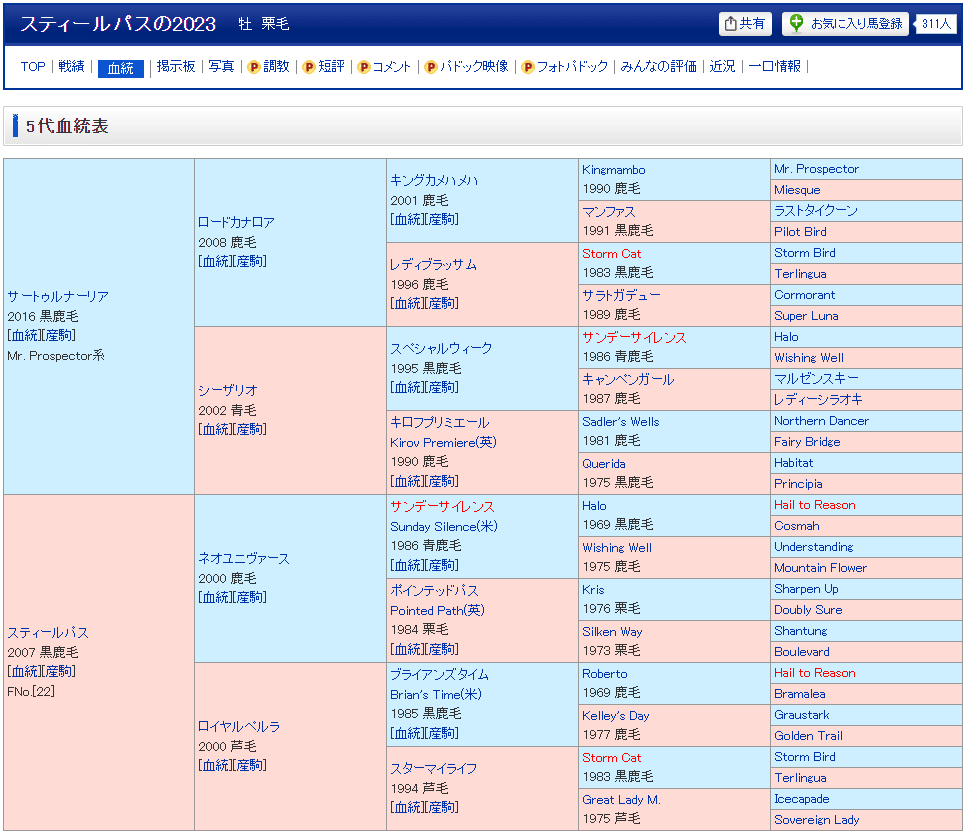Image resolution: width=964 pixels, height=833 pixels.
Task: Click the premium P icon beside パドック映像
Action: (x=431, y=67)
